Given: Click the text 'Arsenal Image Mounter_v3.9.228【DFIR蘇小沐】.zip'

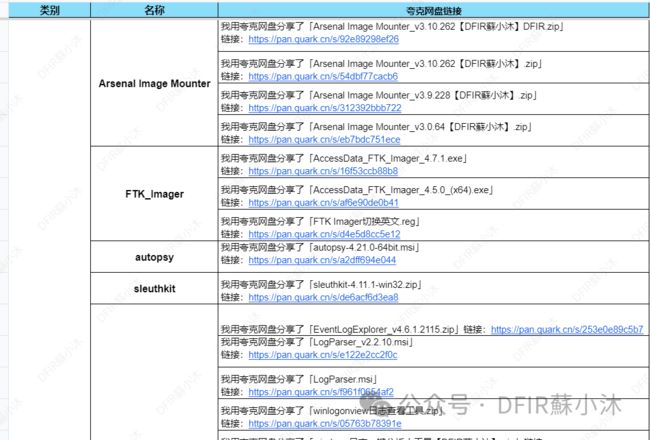Looking at the screenshot, I should (423, 95).
